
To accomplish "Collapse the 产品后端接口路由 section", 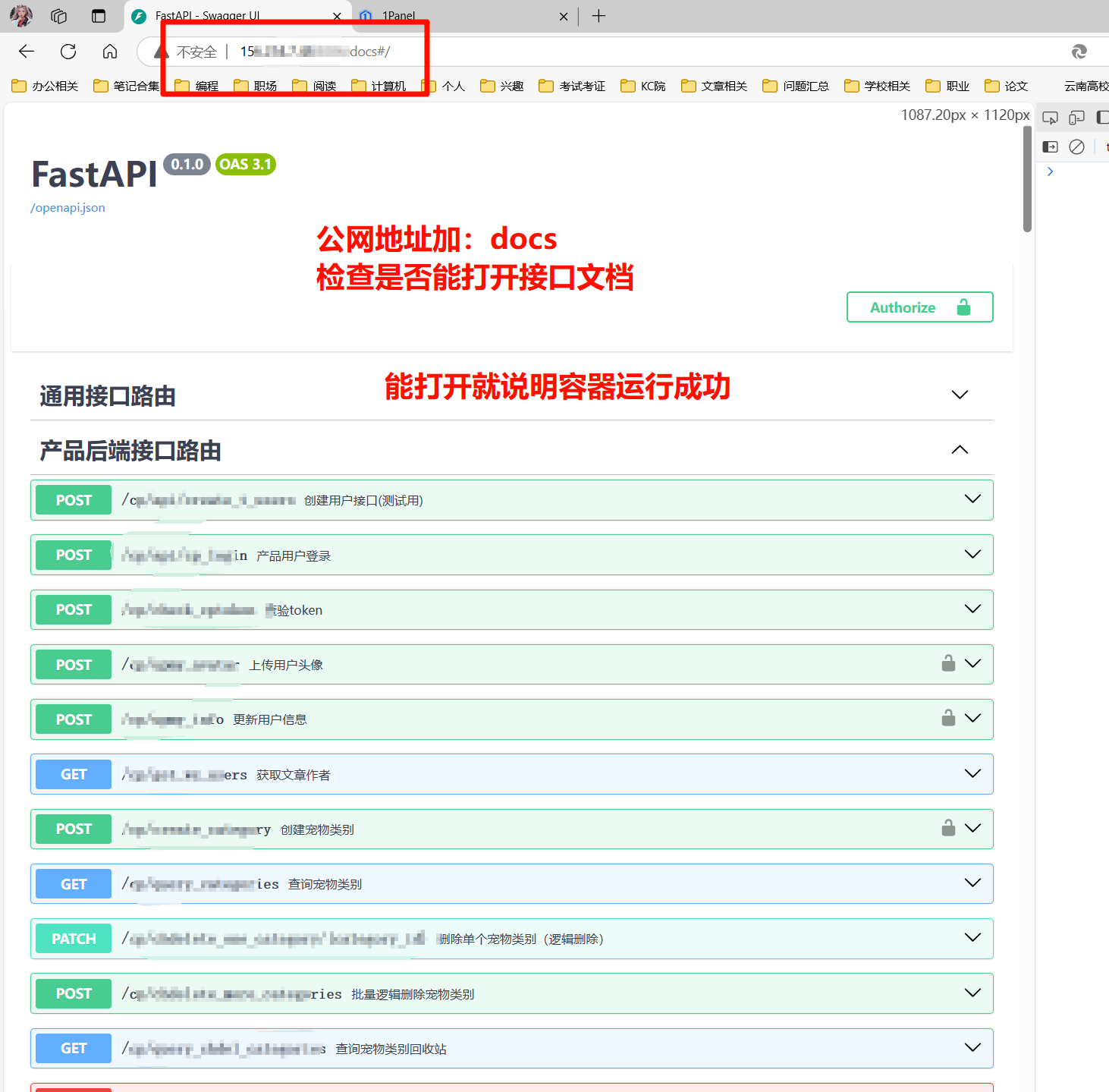I will coord(959,449).
